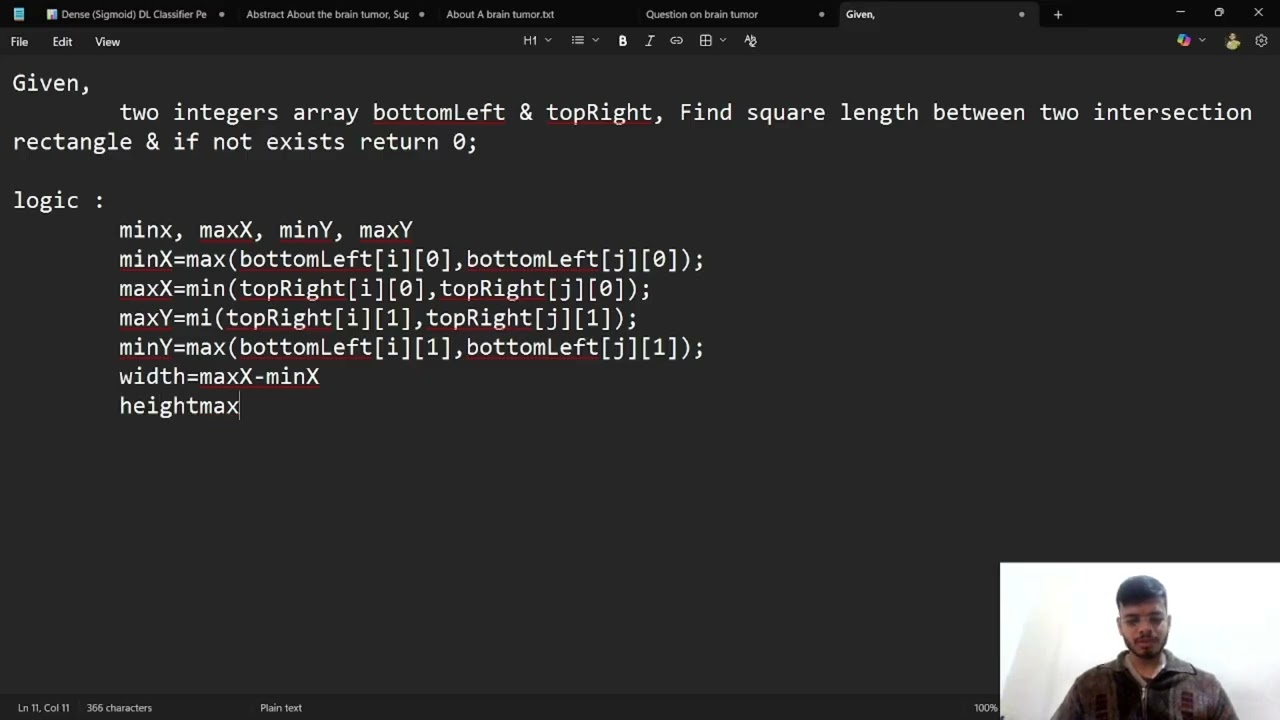The image size is (1280, 720).
Task: Insert a link with the link icon
Action: click(x=676, y=41)
